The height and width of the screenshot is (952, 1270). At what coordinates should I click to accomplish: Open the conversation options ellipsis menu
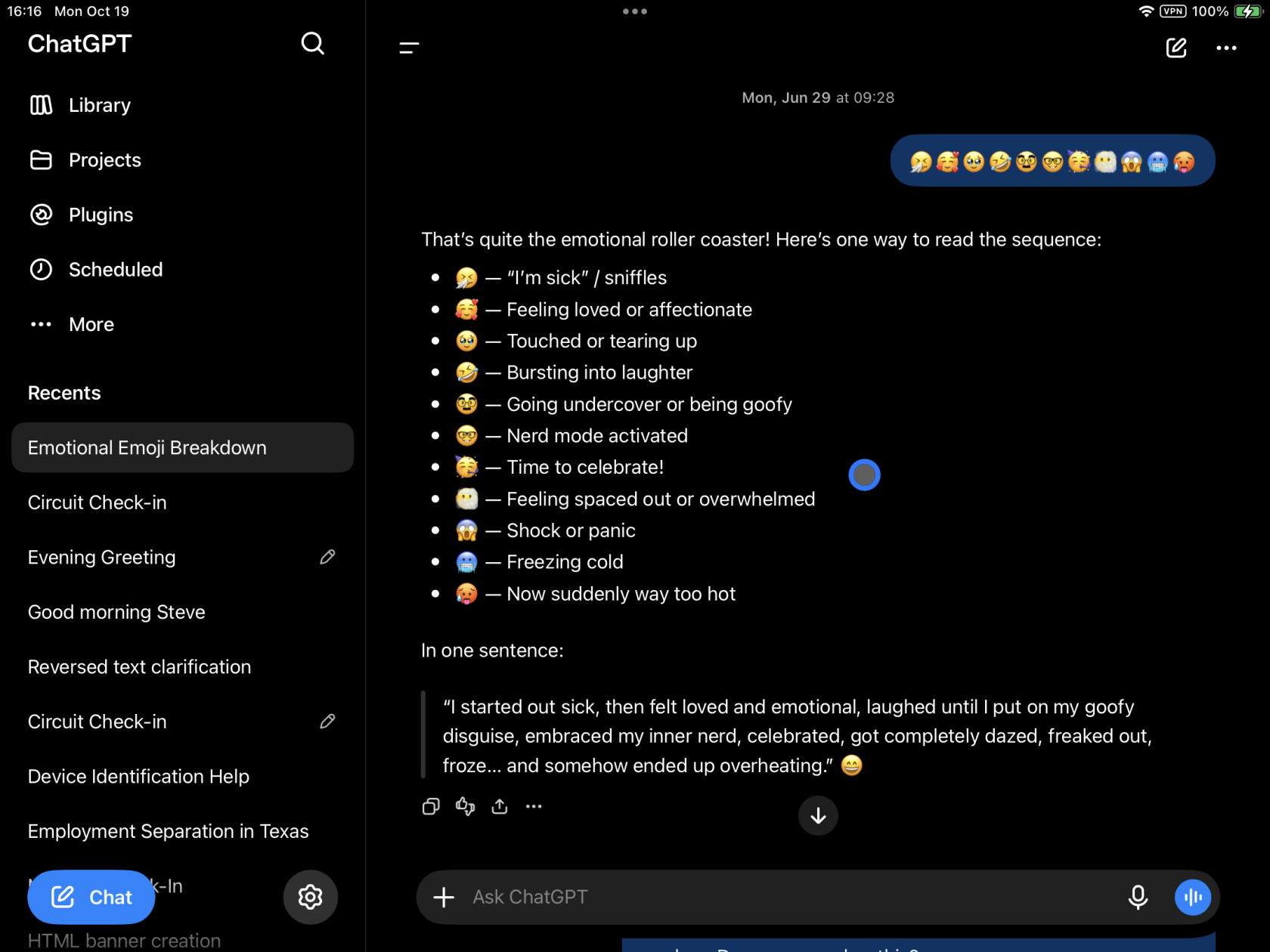1226,48
